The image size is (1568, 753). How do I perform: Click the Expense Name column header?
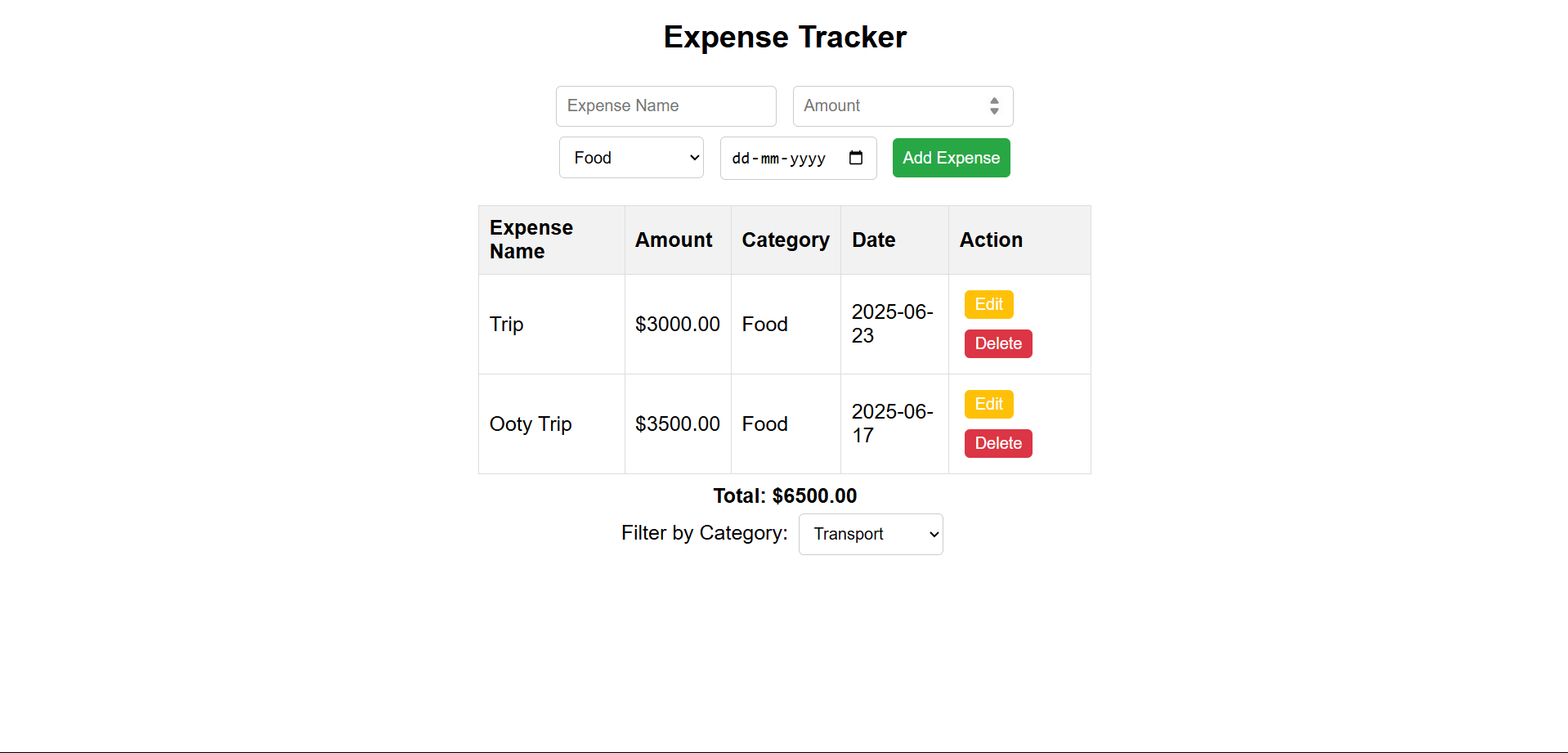coord(552,240)
